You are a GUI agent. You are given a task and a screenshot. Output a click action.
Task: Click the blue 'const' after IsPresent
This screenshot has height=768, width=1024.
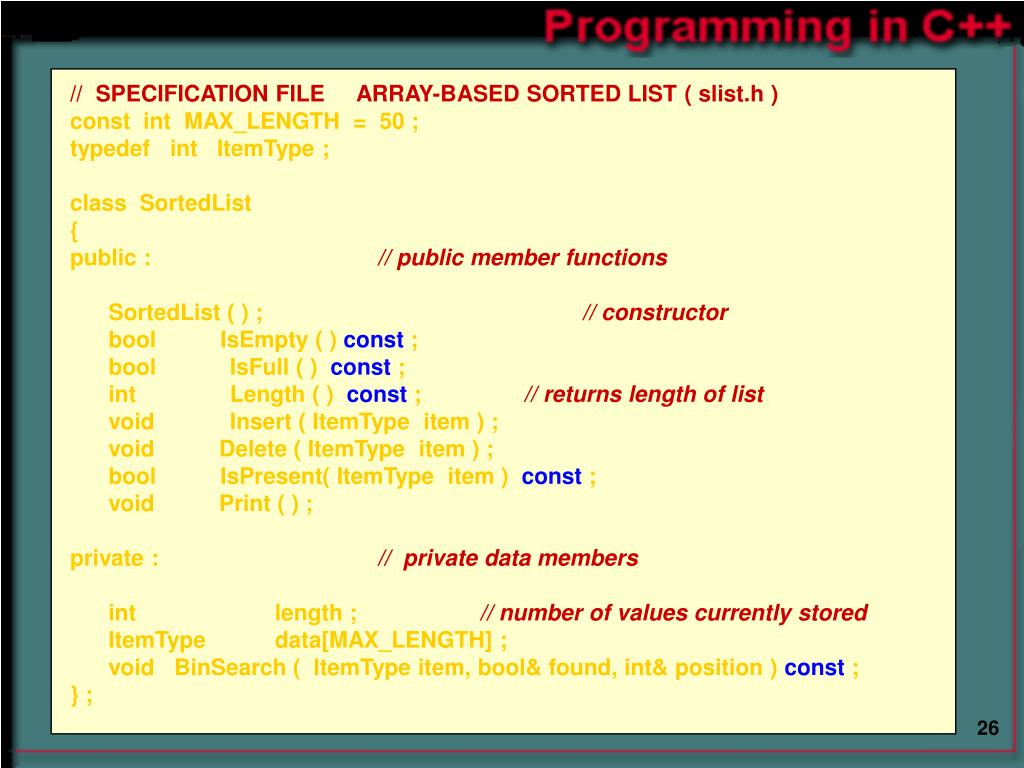(x=551, y=477)
